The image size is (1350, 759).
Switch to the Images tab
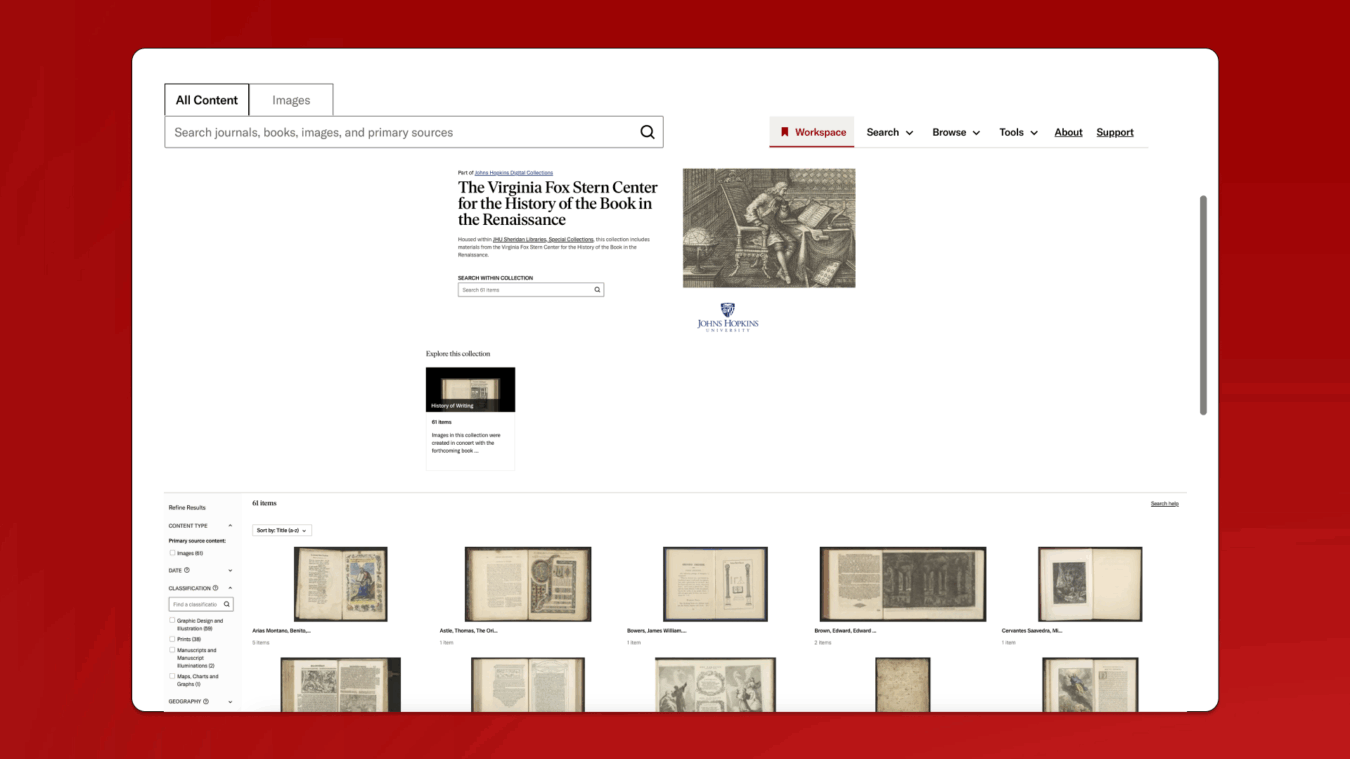pyautogui.click(x=291, y=99)
